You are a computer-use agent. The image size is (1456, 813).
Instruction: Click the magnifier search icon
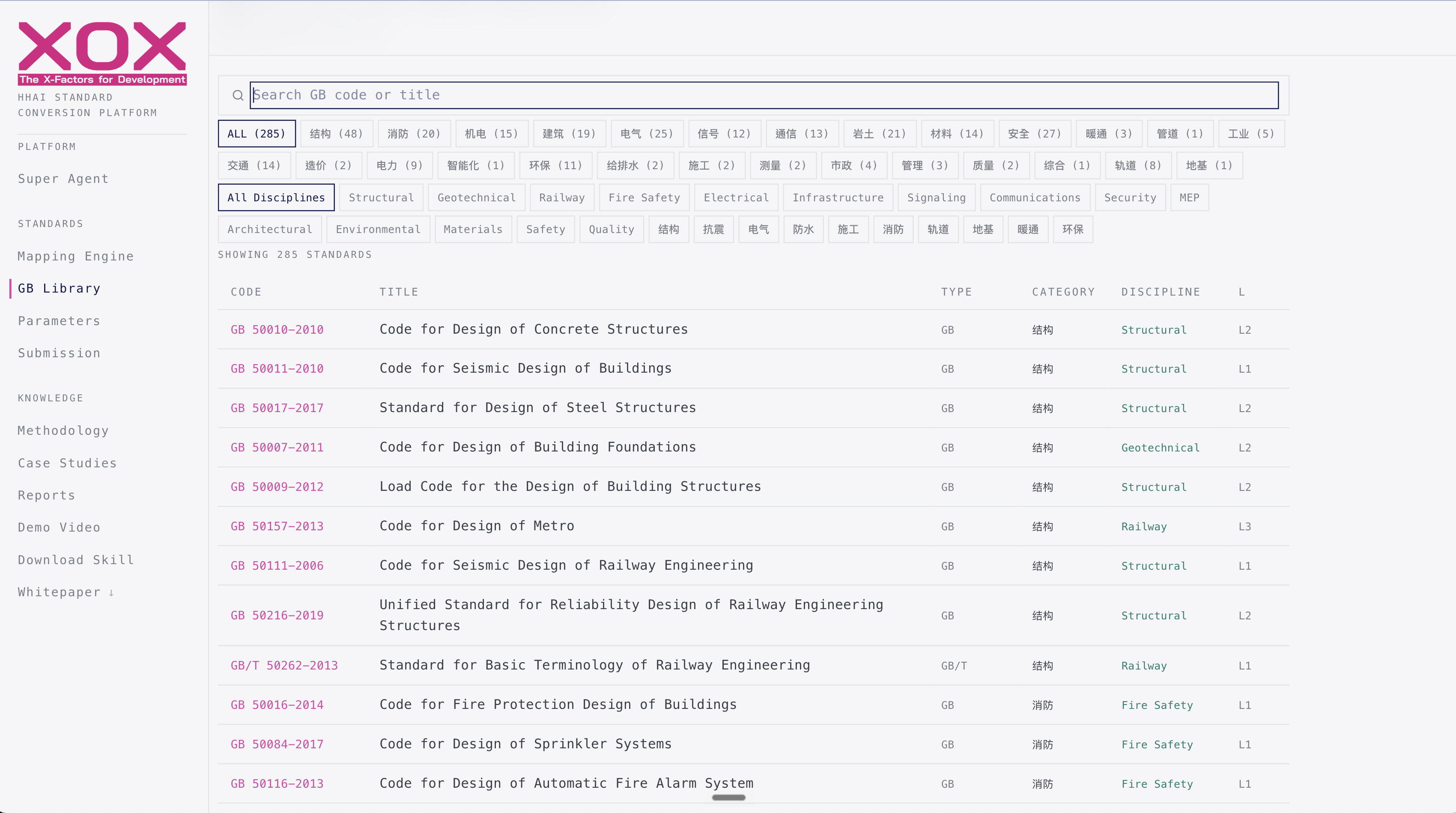pos(238,95)
